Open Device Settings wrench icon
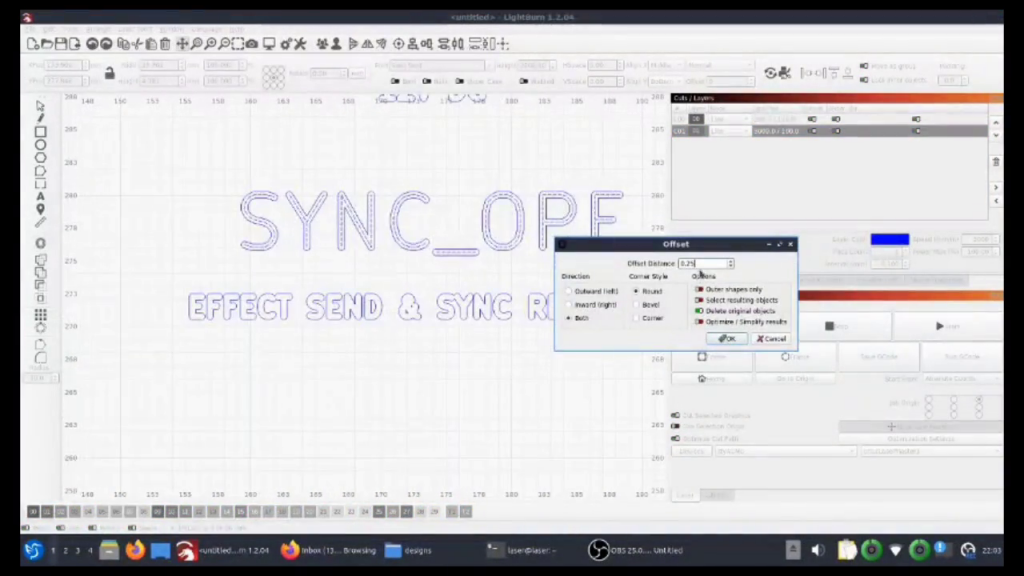Screen dimensions: 1024x576 (300, 44)
